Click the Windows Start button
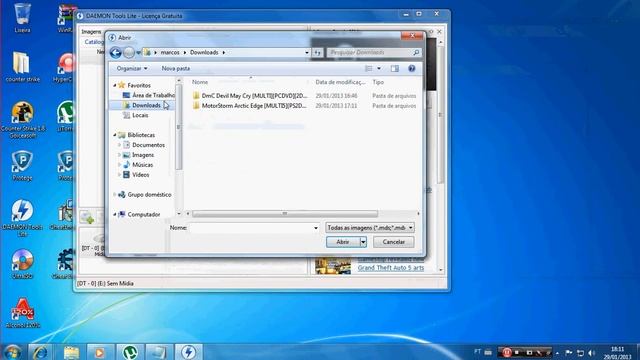The height and width of the screenshot is (360, 640). (x=12, y=352)
